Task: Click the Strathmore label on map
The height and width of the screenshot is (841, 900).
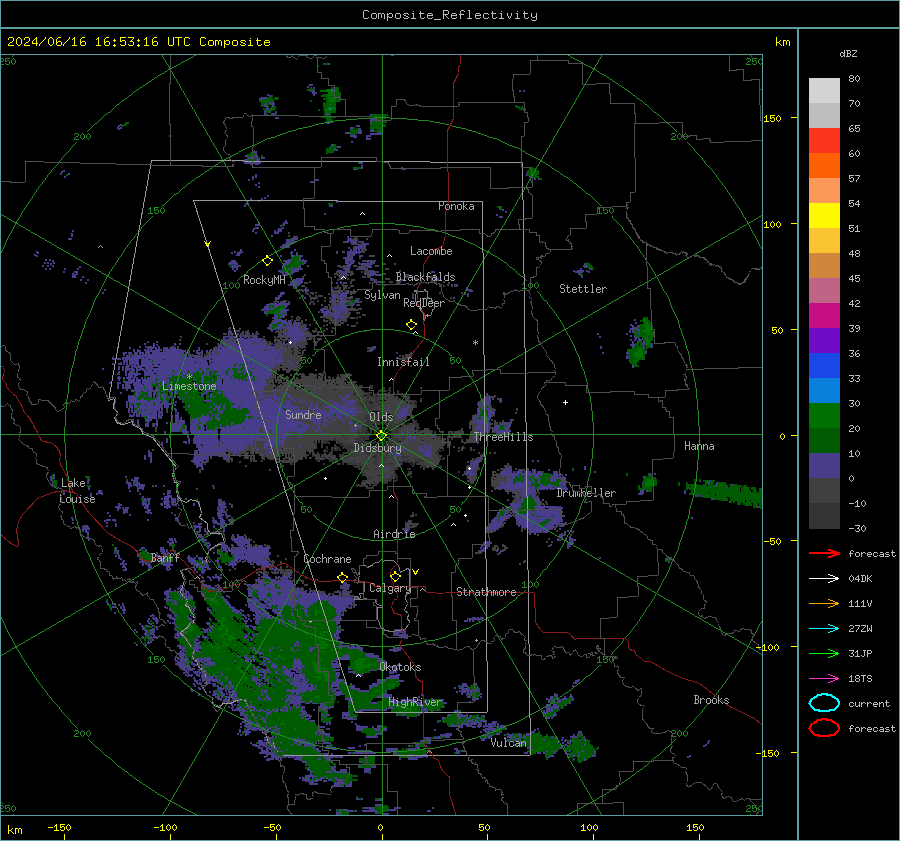Action: [x=486, y=592]
